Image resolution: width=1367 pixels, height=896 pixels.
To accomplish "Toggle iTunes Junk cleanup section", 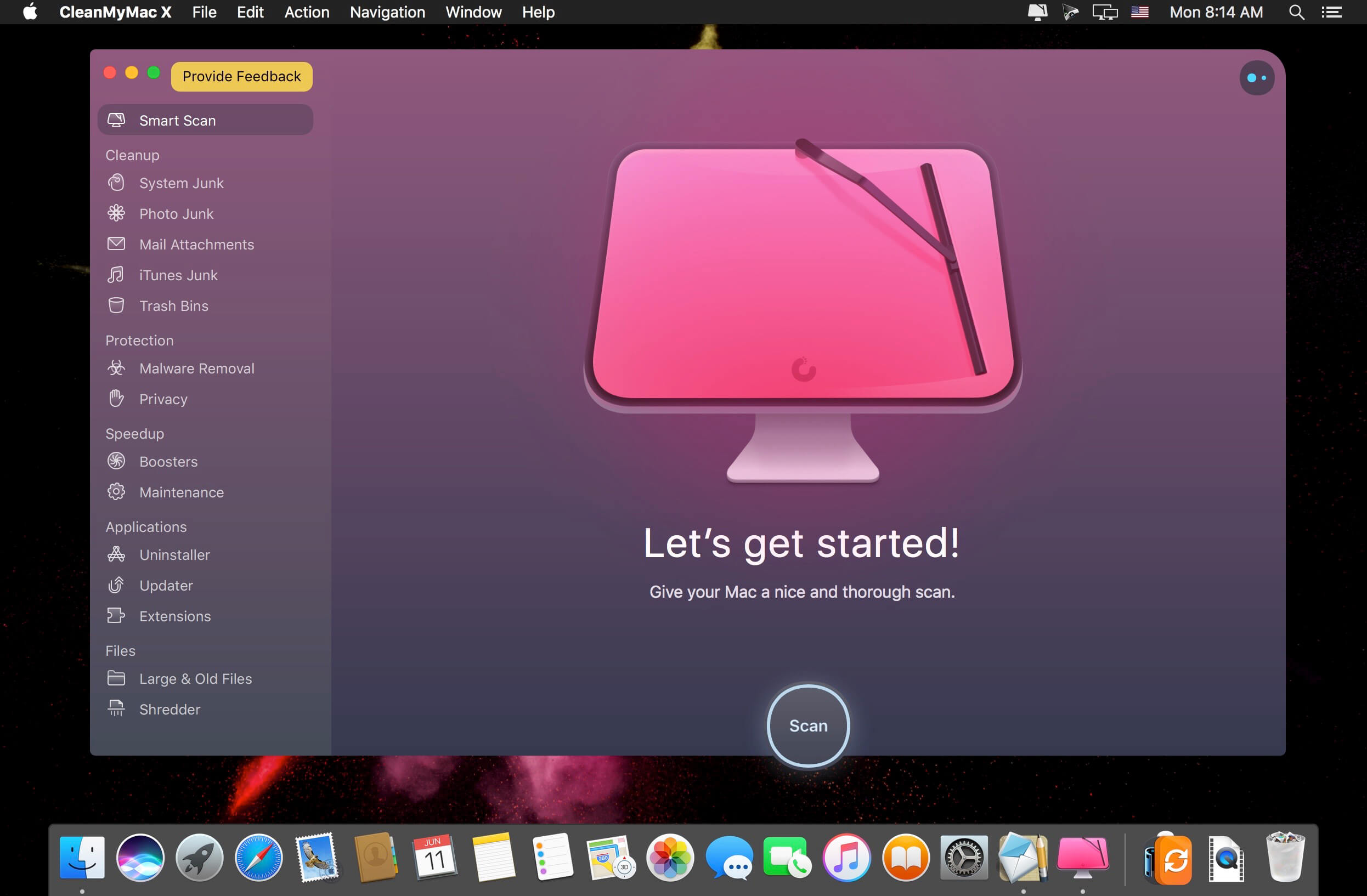I will 178,275.
